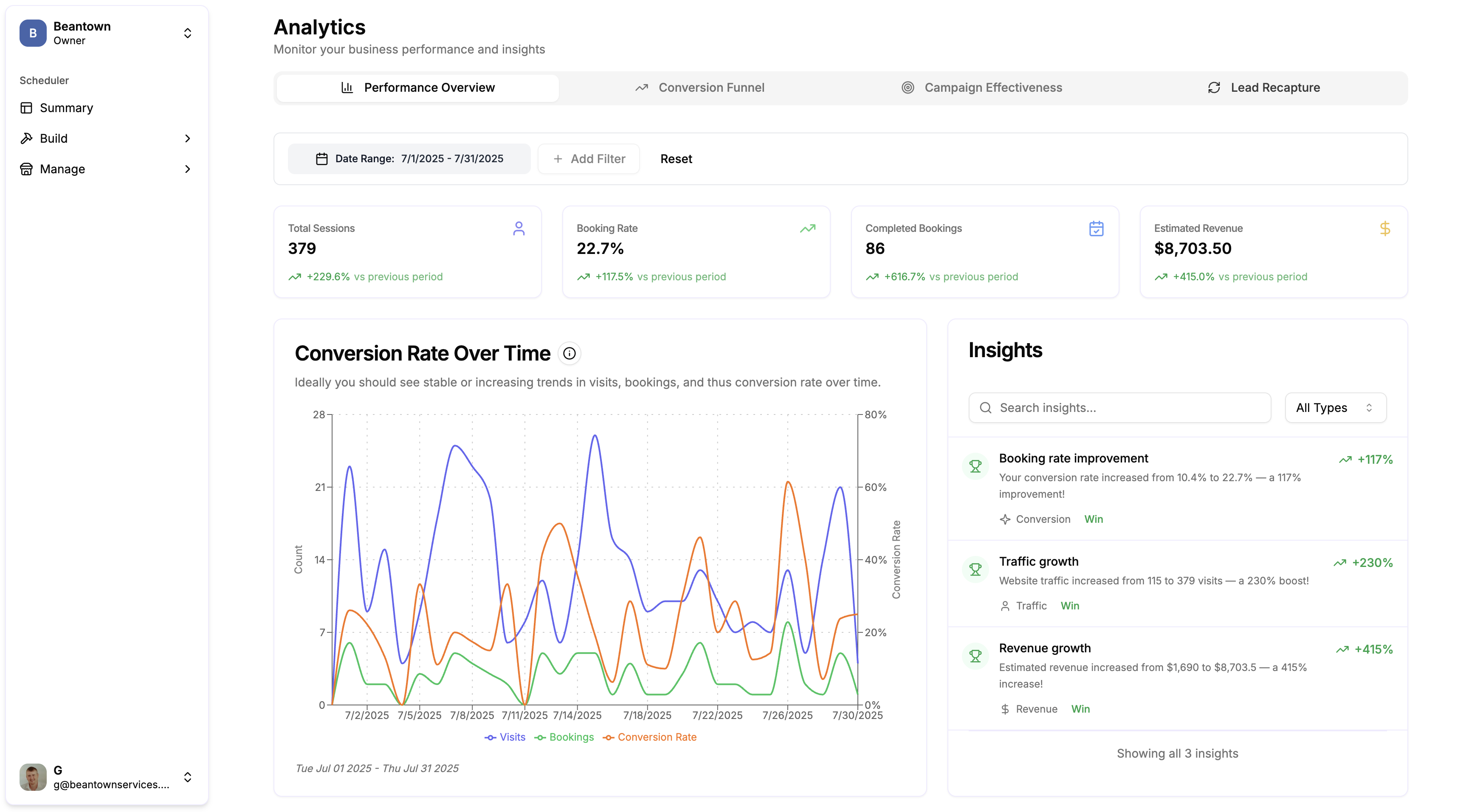Viewport: 1466px width, 812px height.
Task: Switch to the Conversion Funnel tab
Action: [711, 87]
